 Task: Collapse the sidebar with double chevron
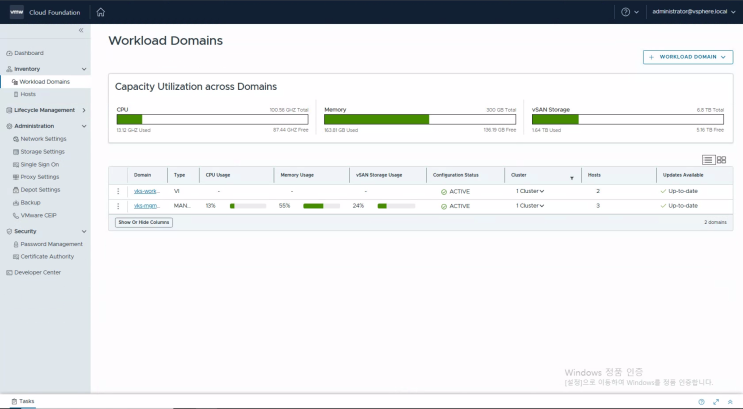(x=81, y=30)
